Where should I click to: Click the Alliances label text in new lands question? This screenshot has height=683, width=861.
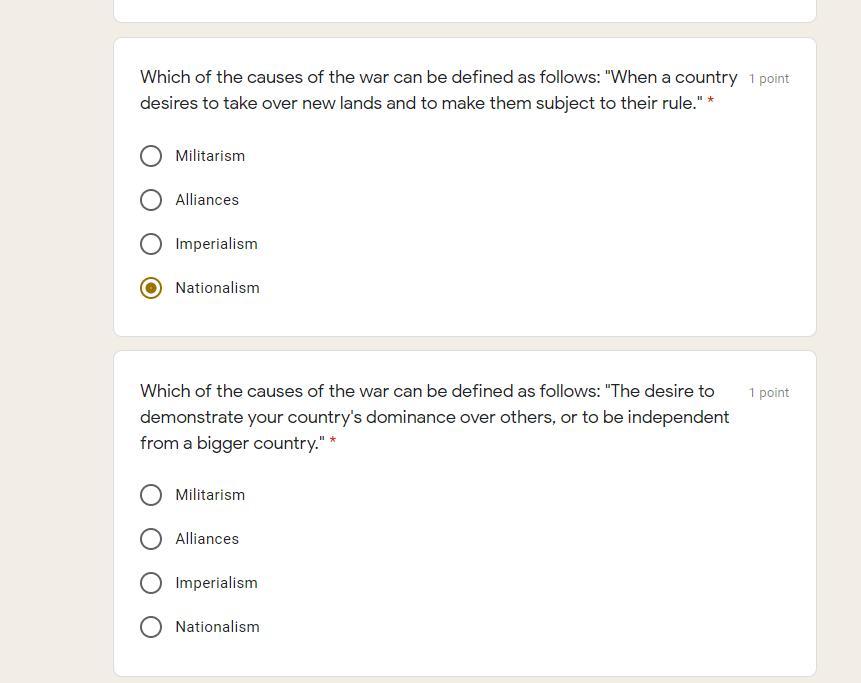tap(207, 200)
